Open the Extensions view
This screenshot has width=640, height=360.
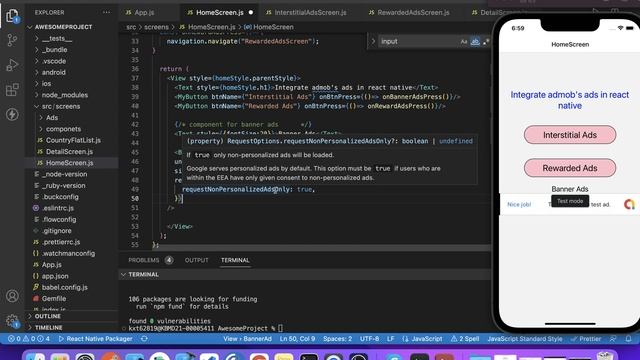click(12, 89)
